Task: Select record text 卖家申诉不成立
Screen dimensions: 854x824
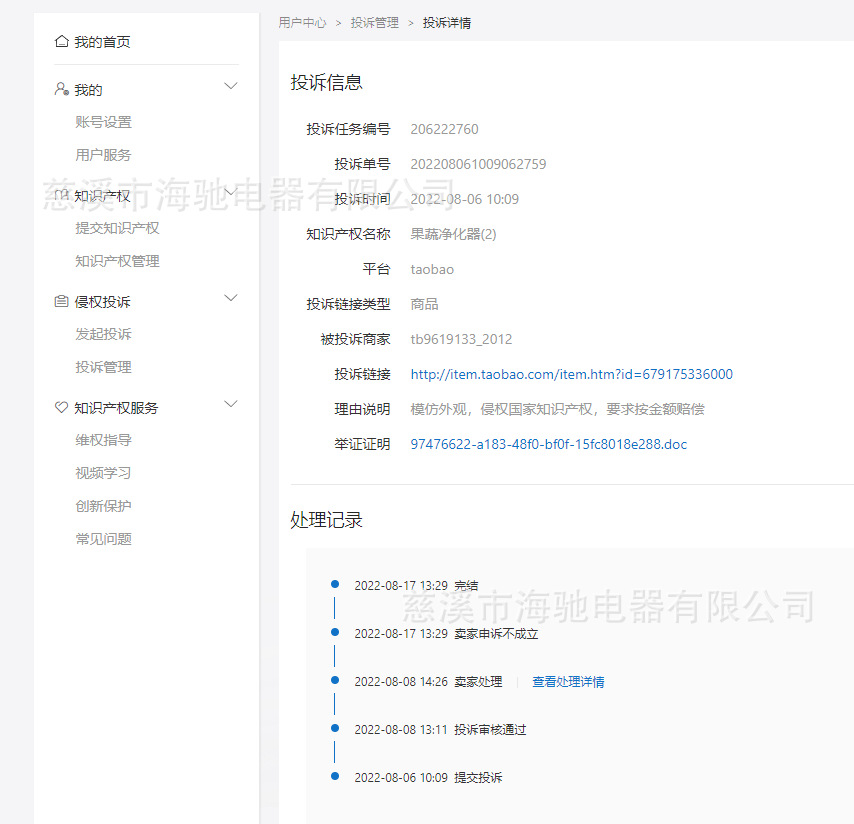Action: pyautogui.click(x=496, y=634)
